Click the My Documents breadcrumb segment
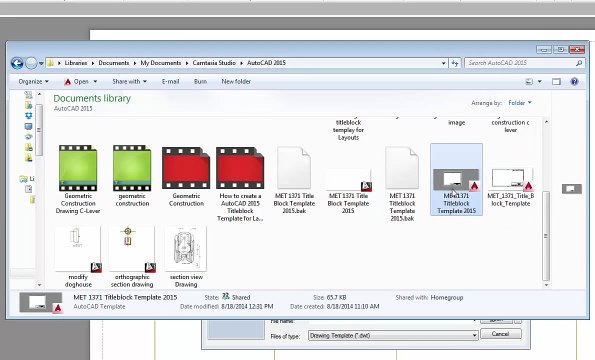The image size is (595, 360). (161, 63)
